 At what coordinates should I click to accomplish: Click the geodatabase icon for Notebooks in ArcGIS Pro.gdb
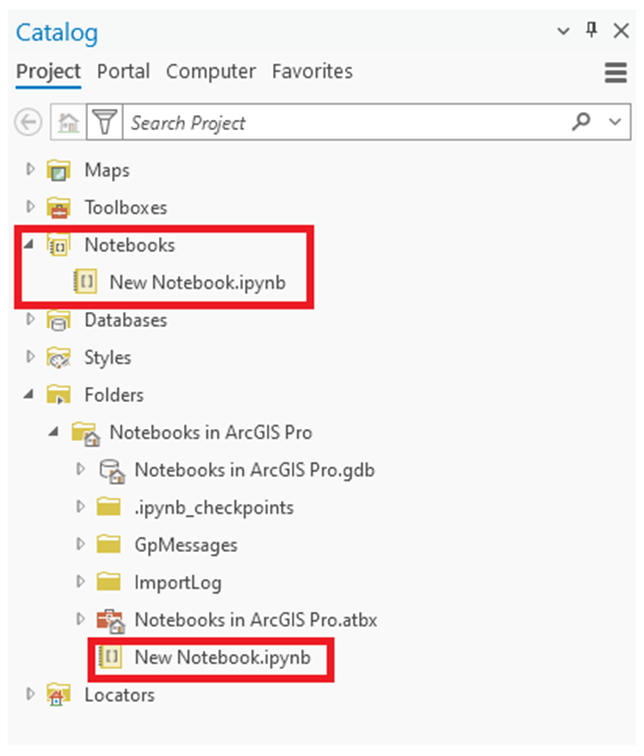pos(111,471)
